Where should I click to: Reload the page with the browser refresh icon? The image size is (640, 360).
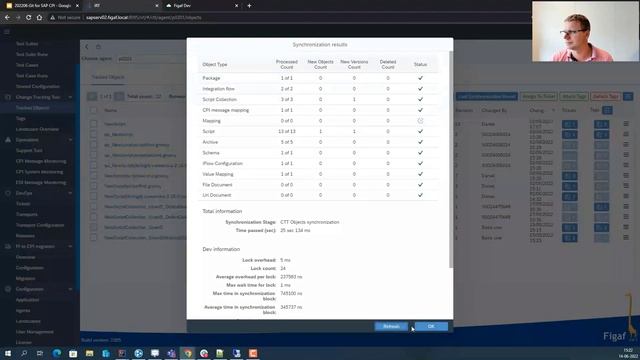tap(28, 18)
